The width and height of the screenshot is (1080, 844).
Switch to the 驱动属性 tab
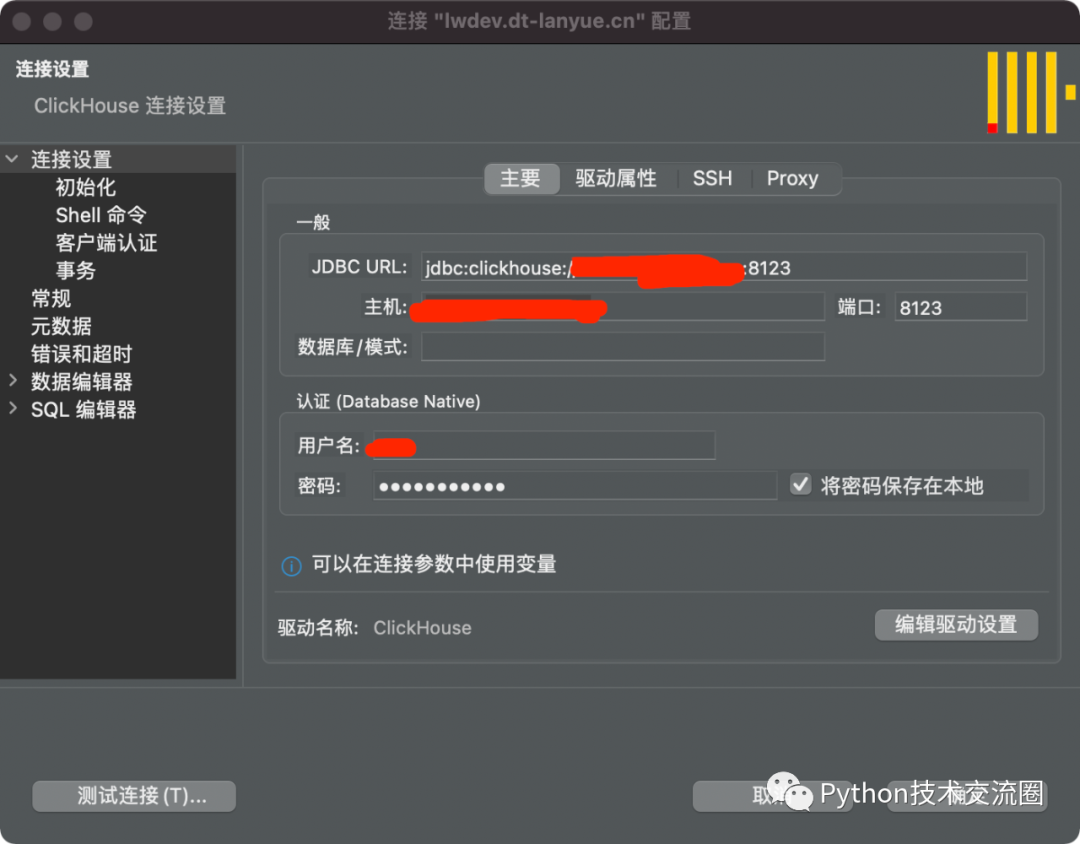[616, 178]
